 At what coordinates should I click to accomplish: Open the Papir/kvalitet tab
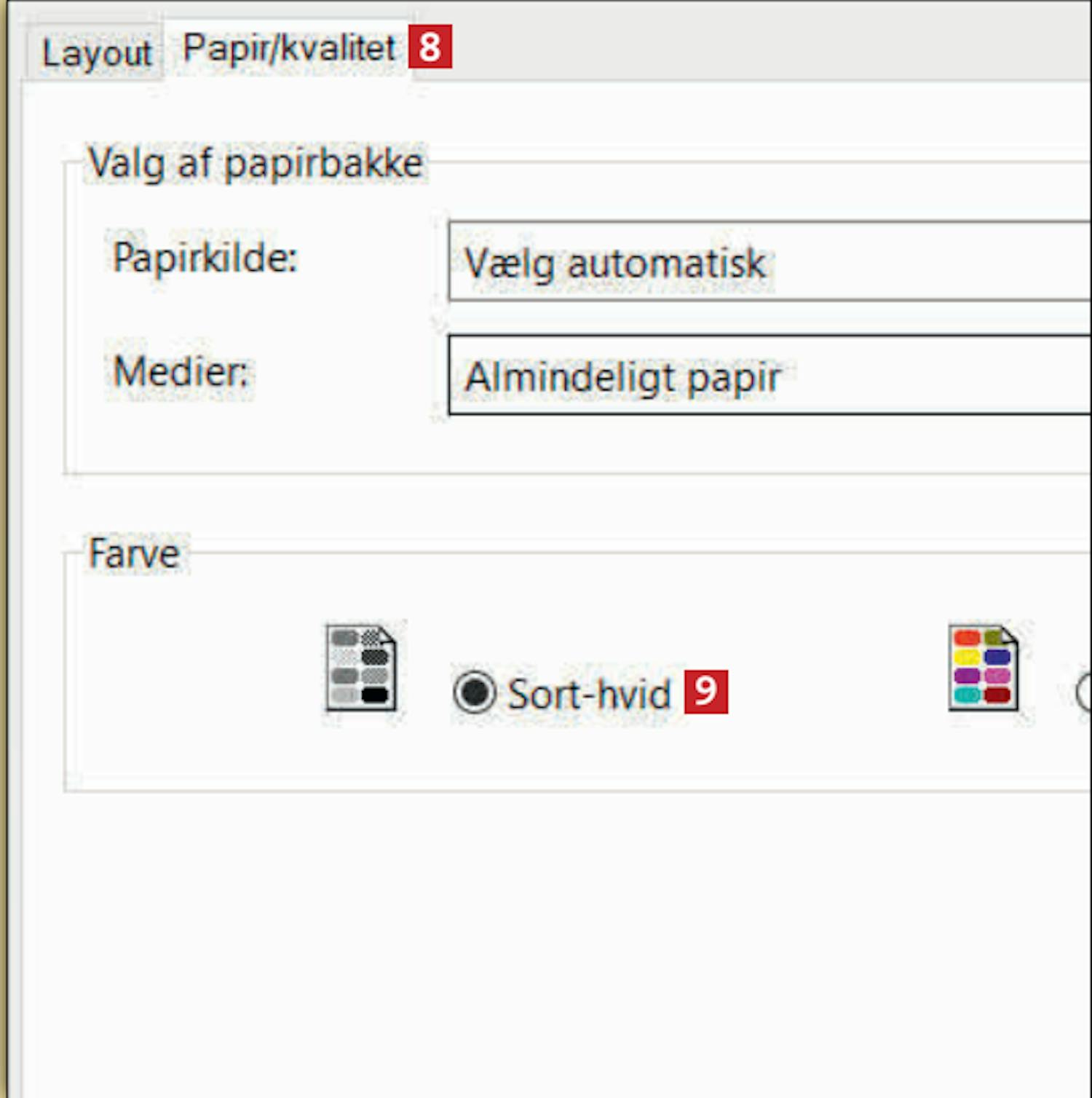[x=289, y=48]
